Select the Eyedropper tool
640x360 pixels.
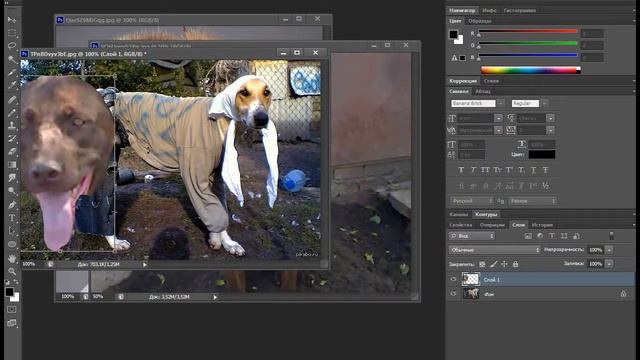click(x=12, y=86)
